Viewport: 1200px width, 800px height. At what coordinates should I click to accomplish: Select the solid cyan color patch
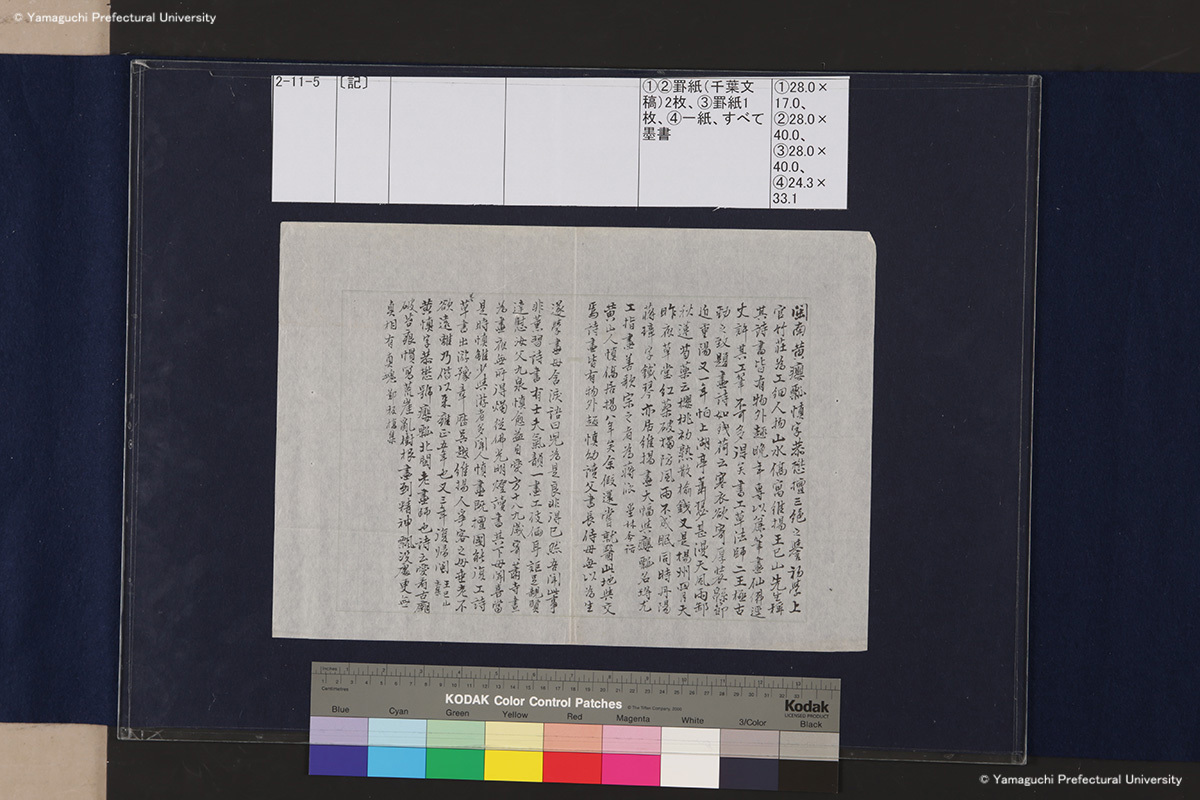click(x=397, y=761)
